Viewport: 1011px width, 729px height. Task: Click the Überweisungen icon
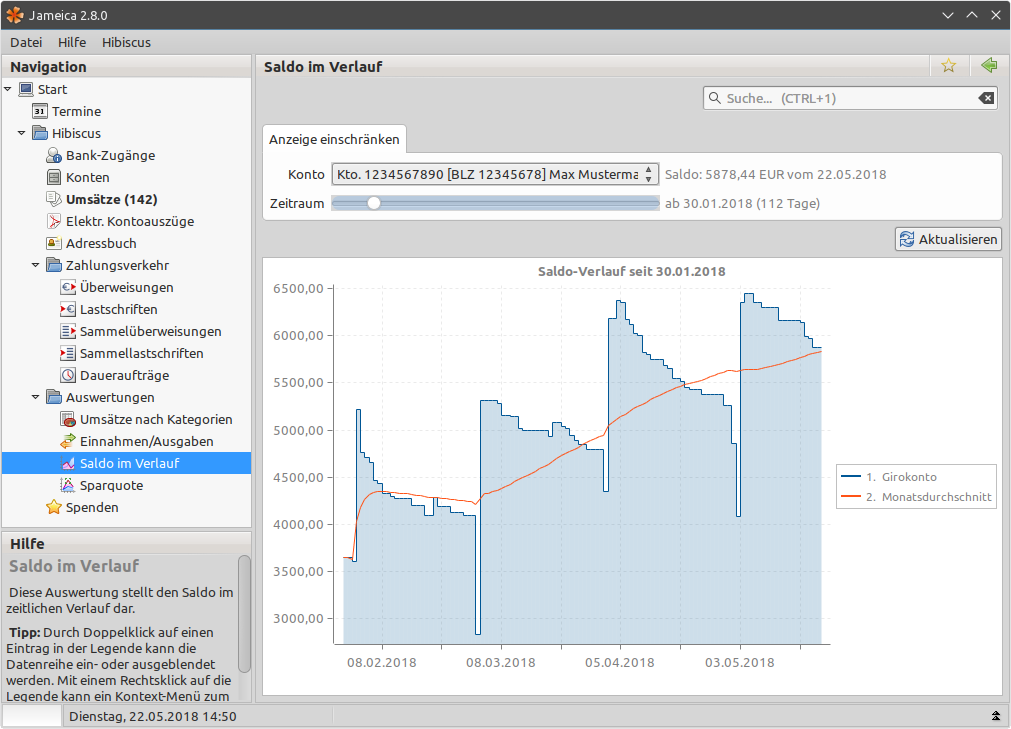[68, 287]
